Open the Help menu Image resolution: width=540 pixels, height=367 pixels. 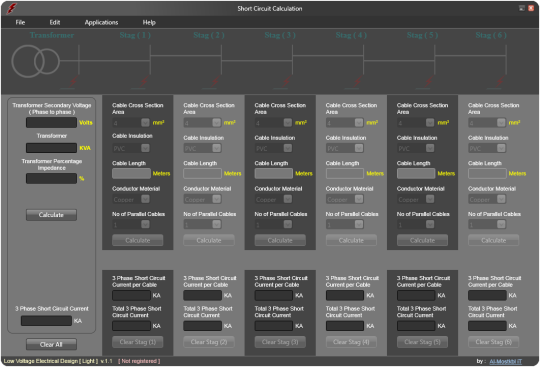[149, 22]
